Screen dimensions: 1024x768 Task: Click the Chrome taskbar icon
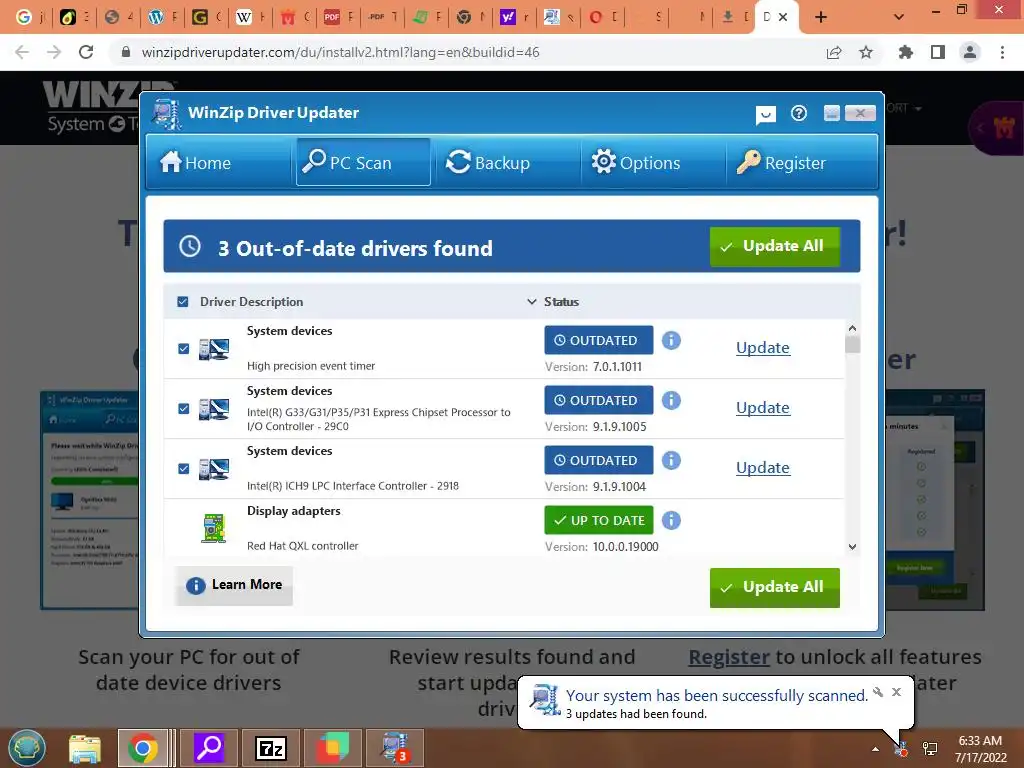[144, 748]
